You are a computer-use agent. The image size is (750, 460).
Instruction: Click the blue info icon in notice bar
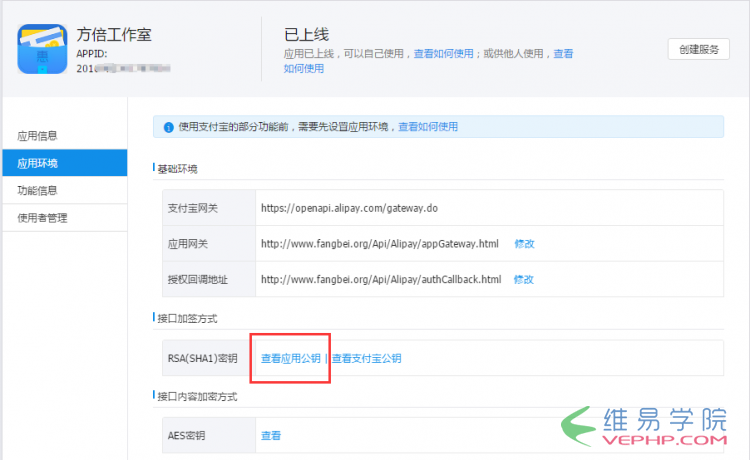pyautogui.click(x=168, y=127)
